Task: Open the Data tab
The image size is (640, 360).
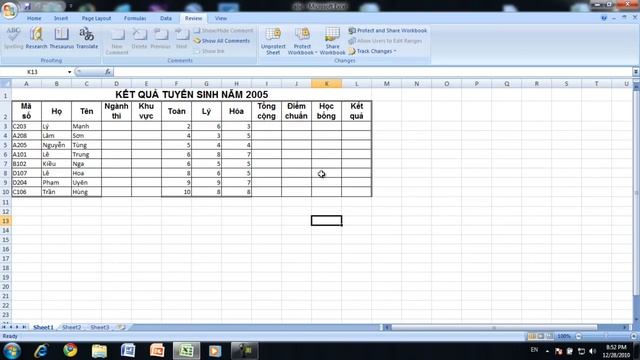Action: point(166,18)
